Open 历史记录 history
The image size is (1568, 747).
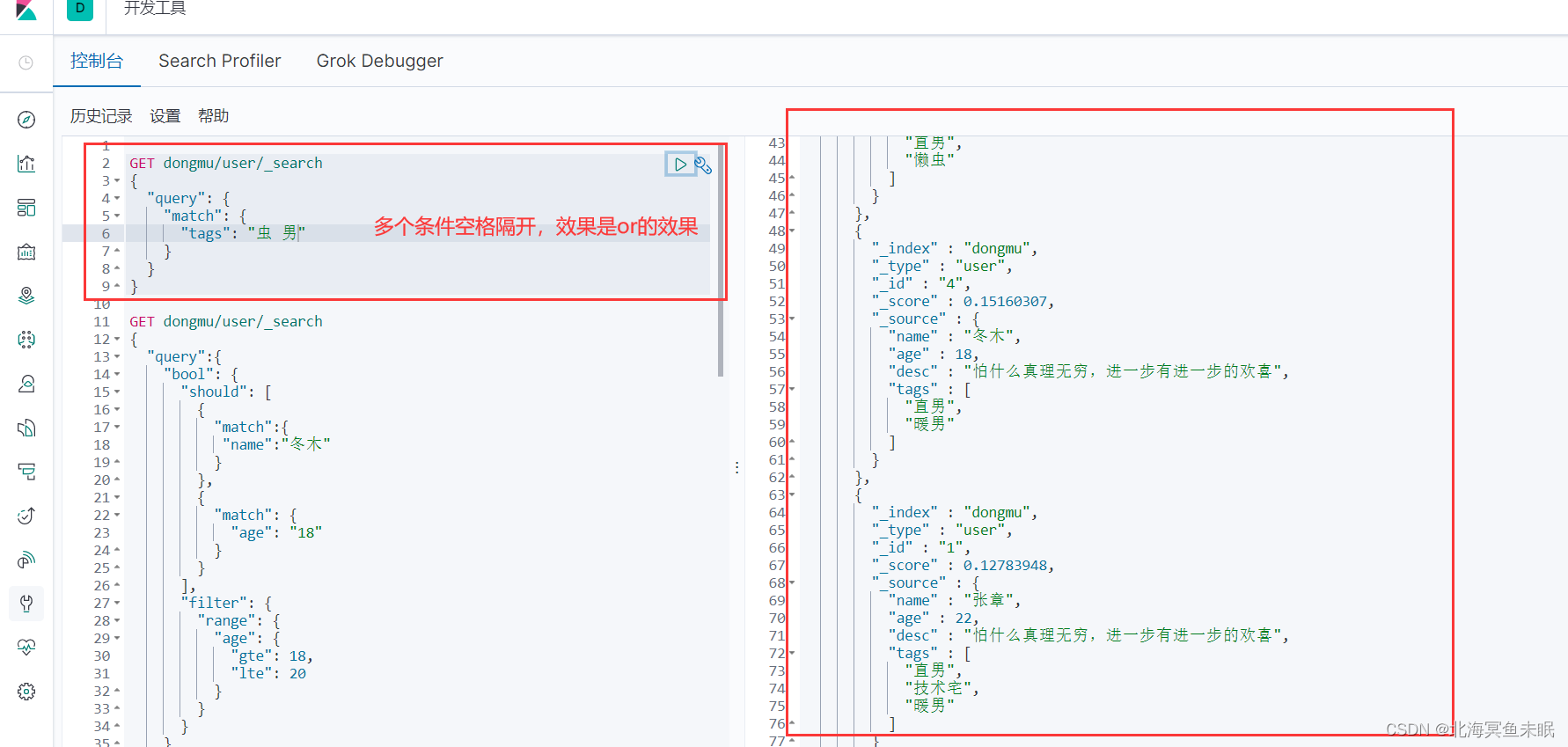click(101, 116)
